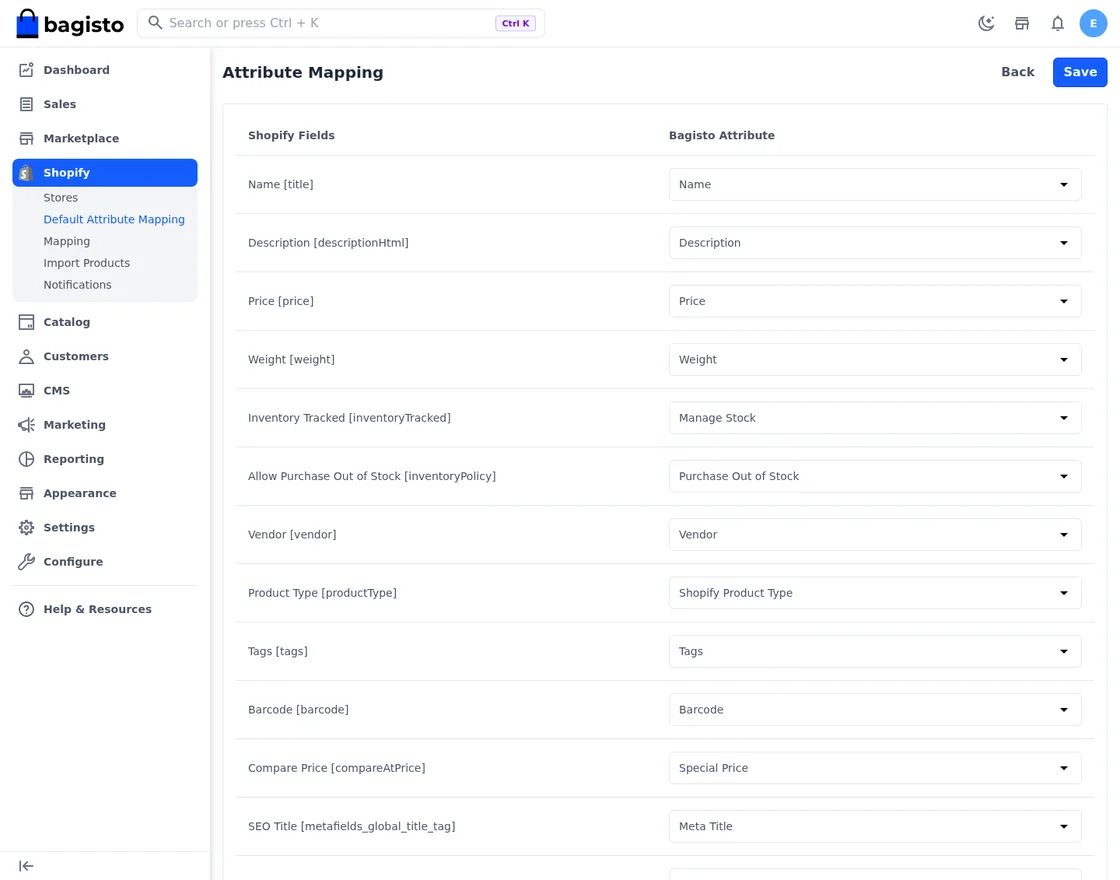1120x880 pixels.
Task: Click the search magnifier icon
Action: point(155,23)
